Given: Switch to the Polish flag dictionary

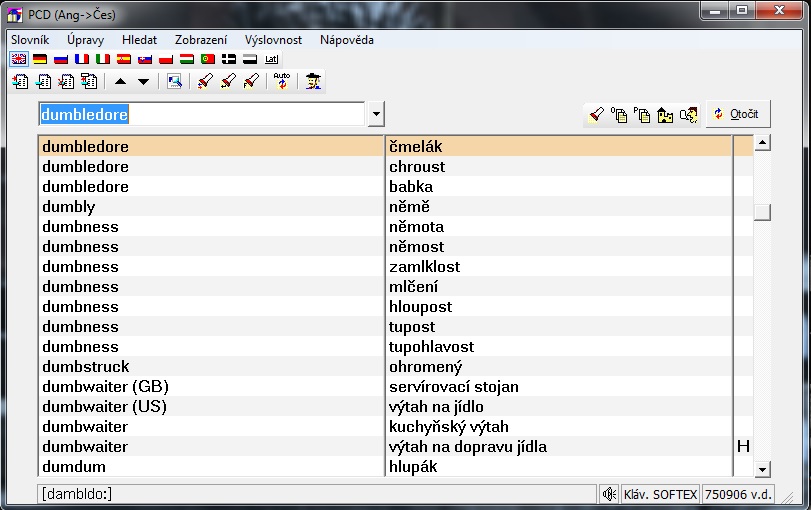Looking at the screenshot, I should point(166,59).
